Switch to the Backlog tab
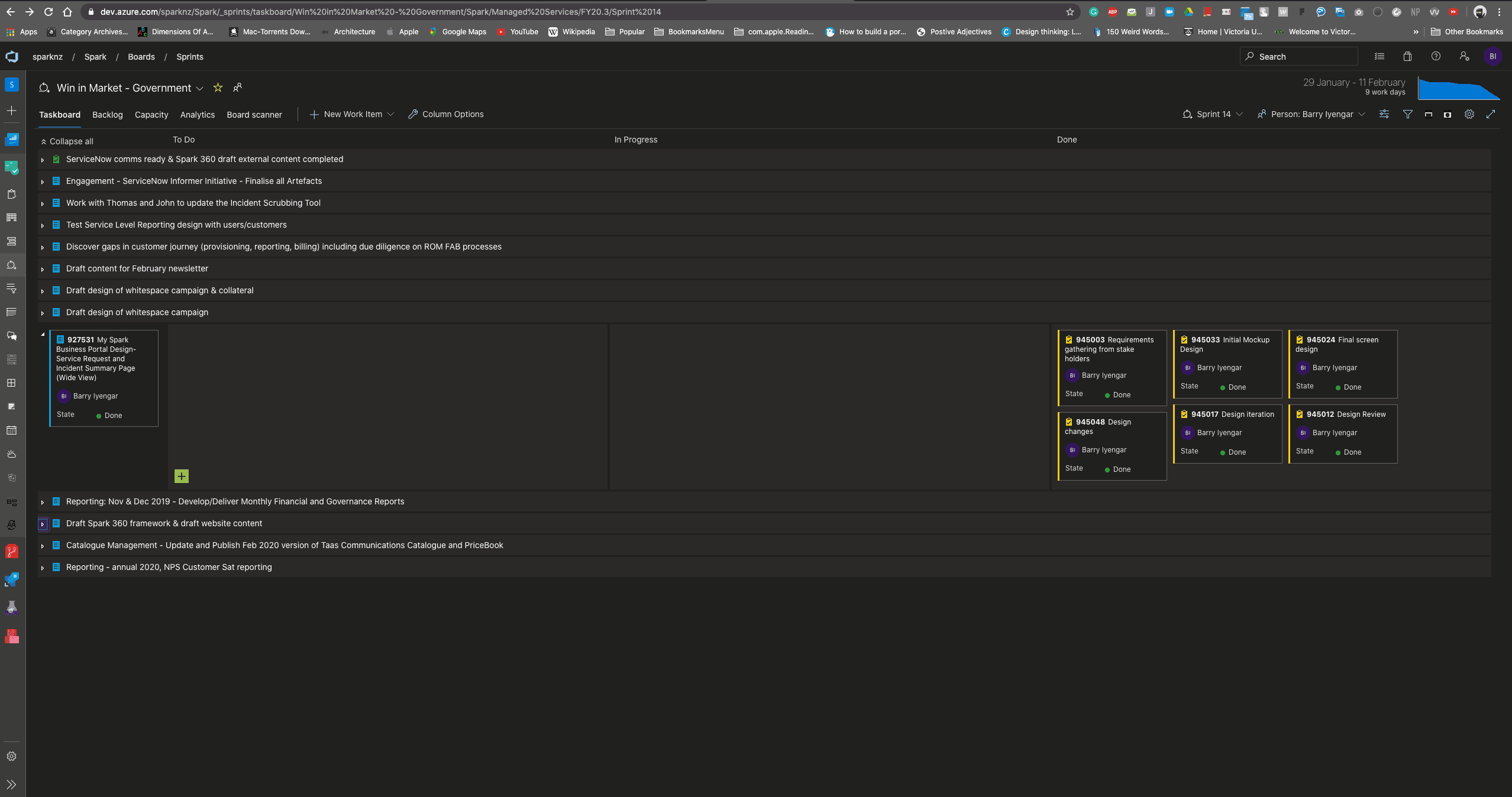The width and height of the screenshot is (1512, 797). (x=108, y=115)
